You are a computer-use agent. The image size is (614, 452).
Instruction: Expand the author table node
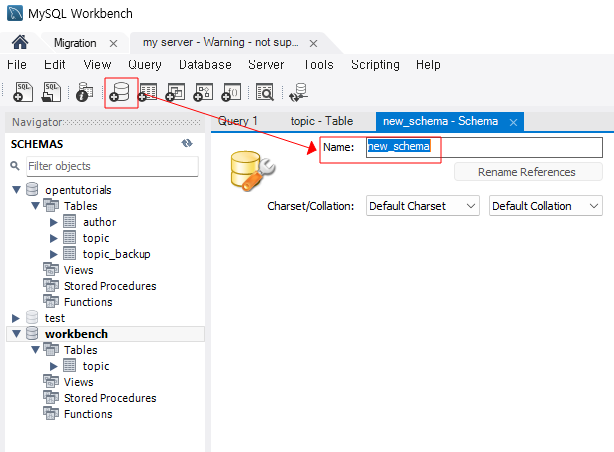[x=54, y=222]
